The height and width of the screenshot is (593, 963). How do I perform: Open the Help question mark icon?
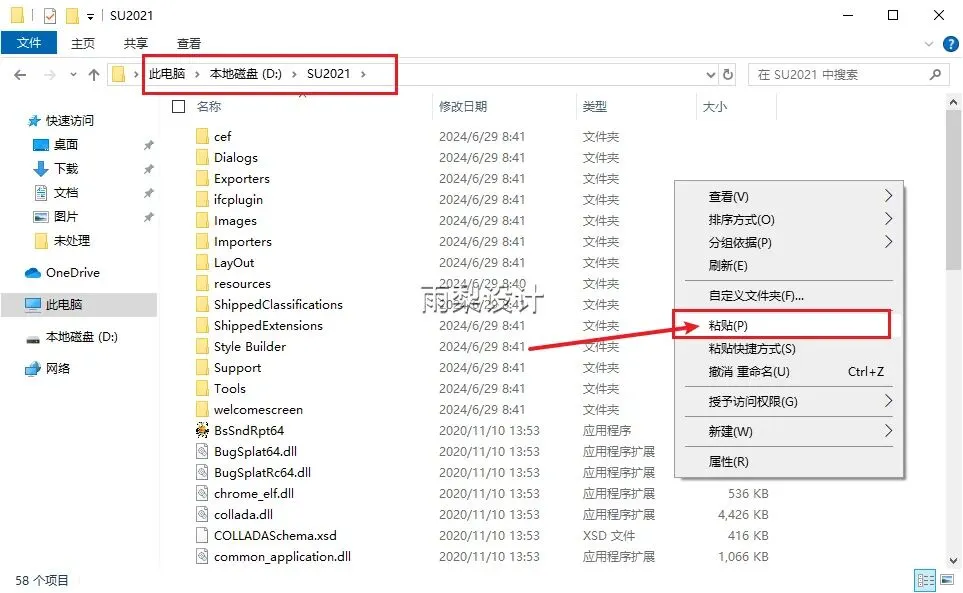951,44
